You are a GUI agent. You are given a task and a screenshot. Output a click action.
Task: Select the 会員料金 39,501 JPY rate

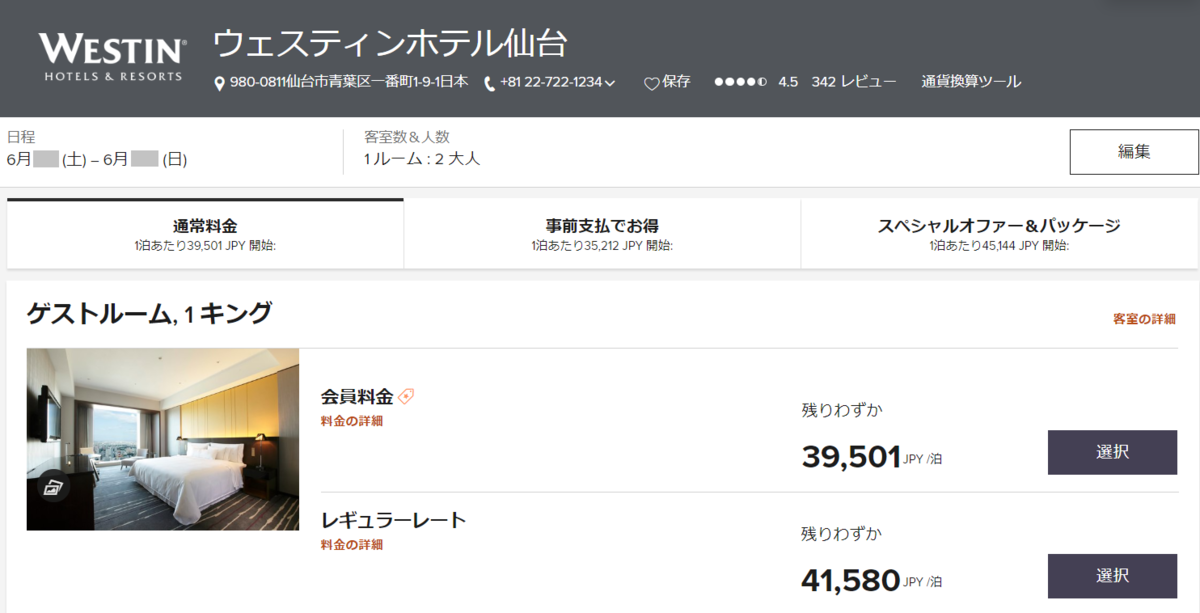coord(1112,452)
